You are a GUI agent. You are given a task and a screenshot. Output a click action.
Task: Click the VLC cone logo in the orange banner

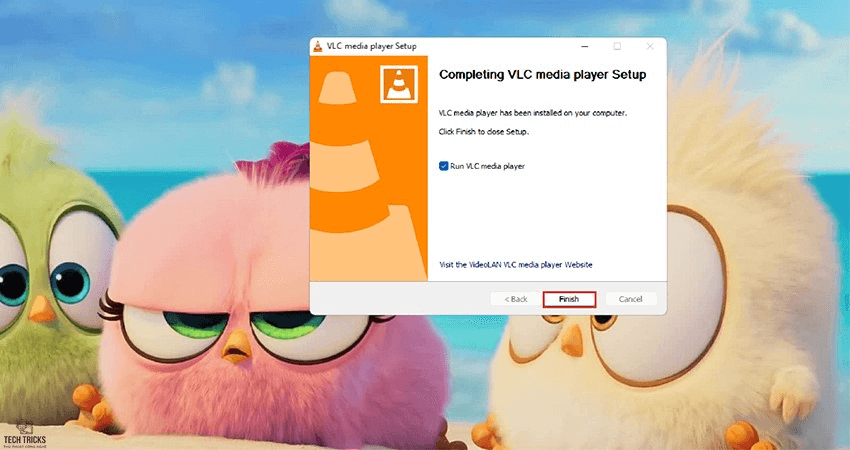399,84
